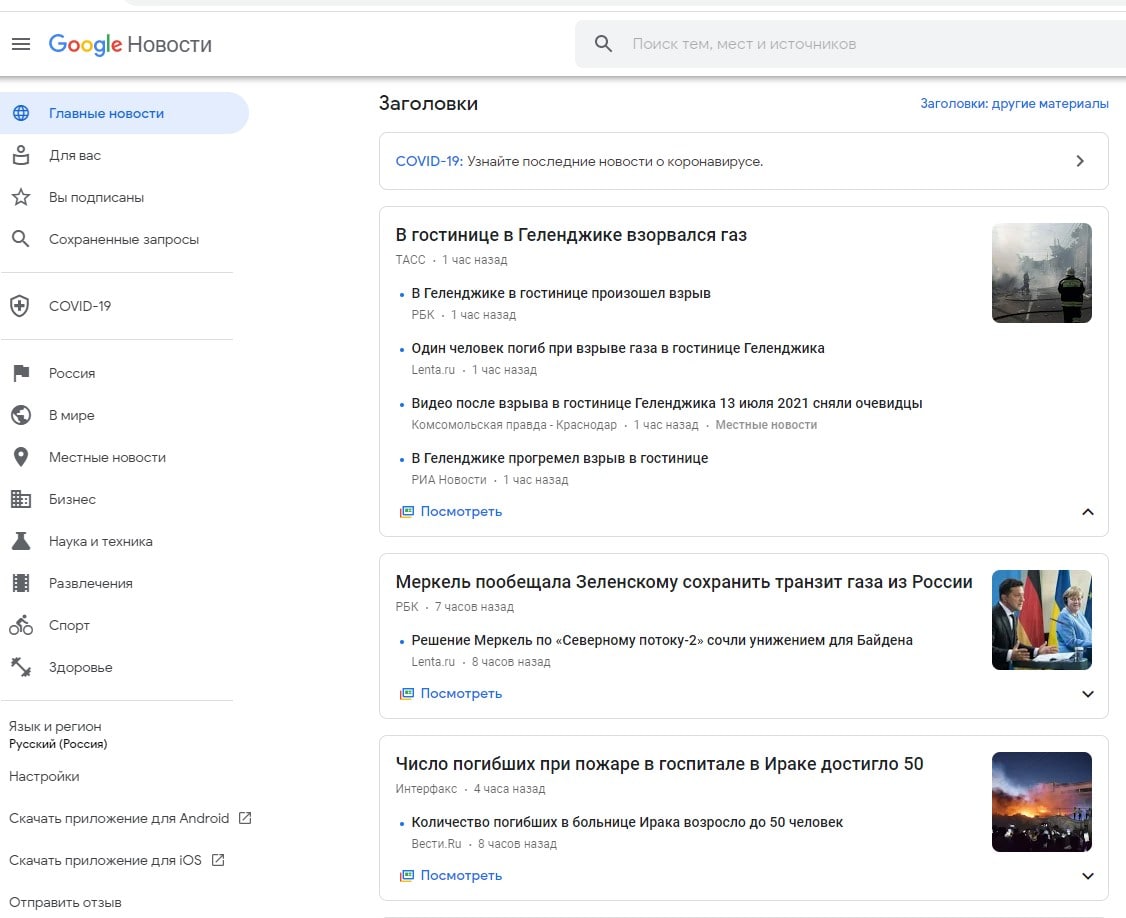
Task: Open the Спорт category
Action: coord(69,625)
